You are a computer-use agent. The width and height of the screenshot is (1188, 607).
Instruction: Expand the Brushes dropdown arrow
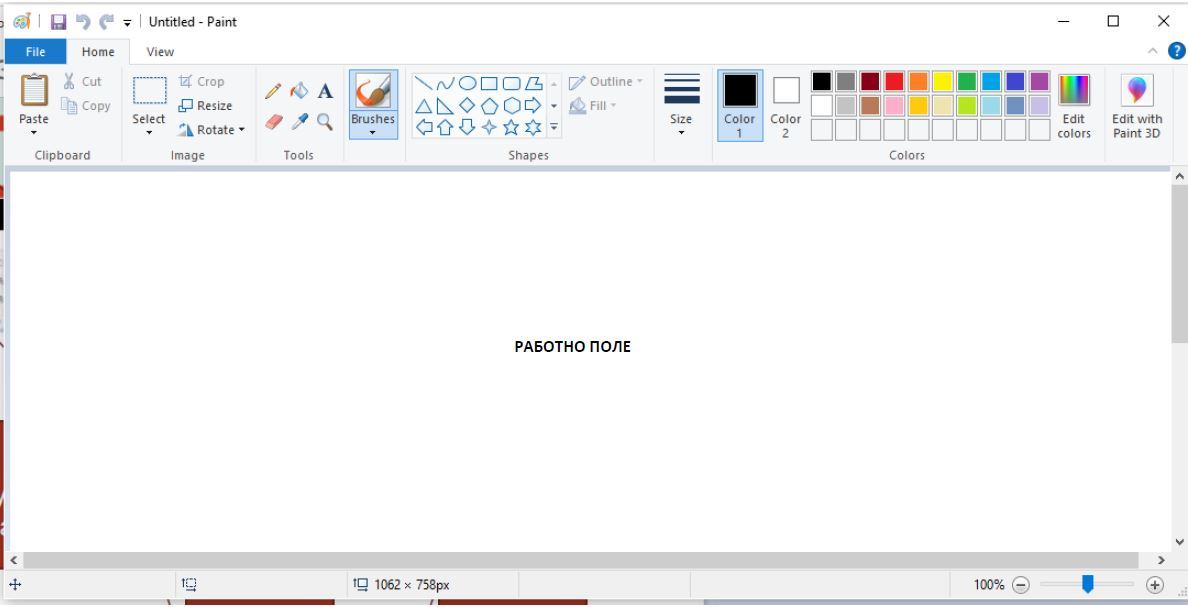click(x=372, y=132)
